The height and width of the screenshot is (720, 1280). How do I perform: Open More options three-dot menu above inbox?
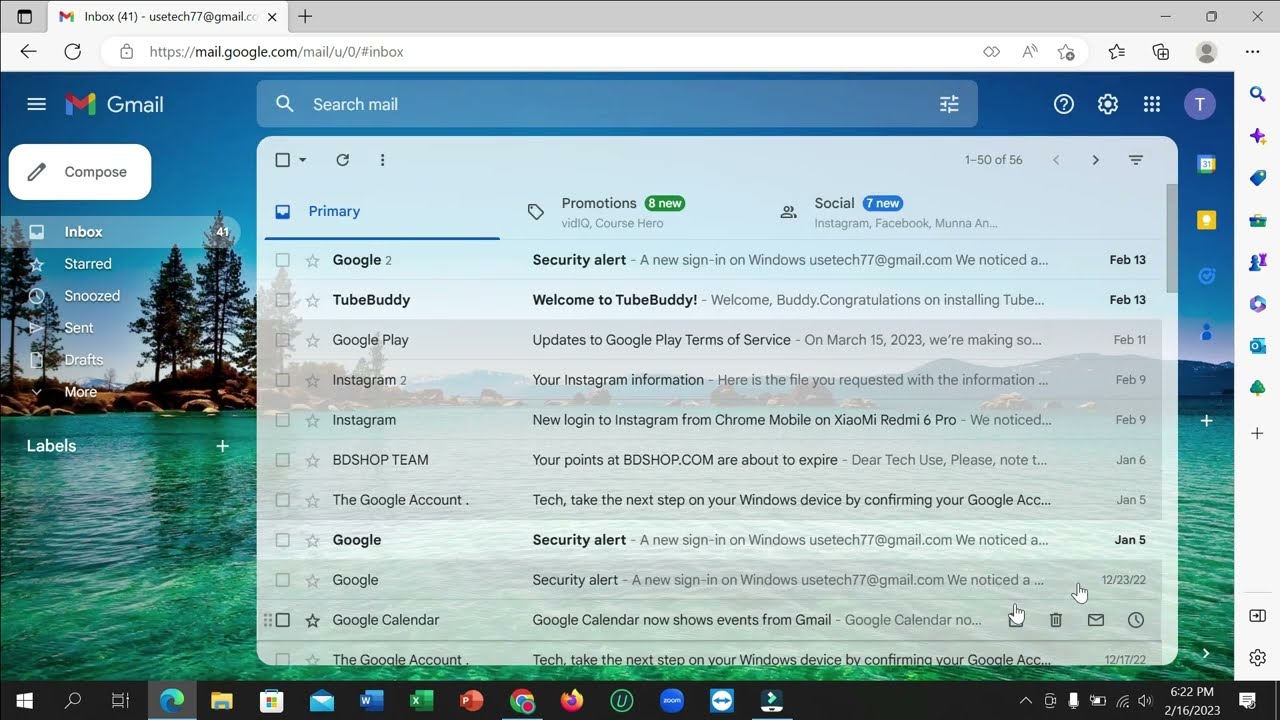pyautogui.click(x=382, y=160)
